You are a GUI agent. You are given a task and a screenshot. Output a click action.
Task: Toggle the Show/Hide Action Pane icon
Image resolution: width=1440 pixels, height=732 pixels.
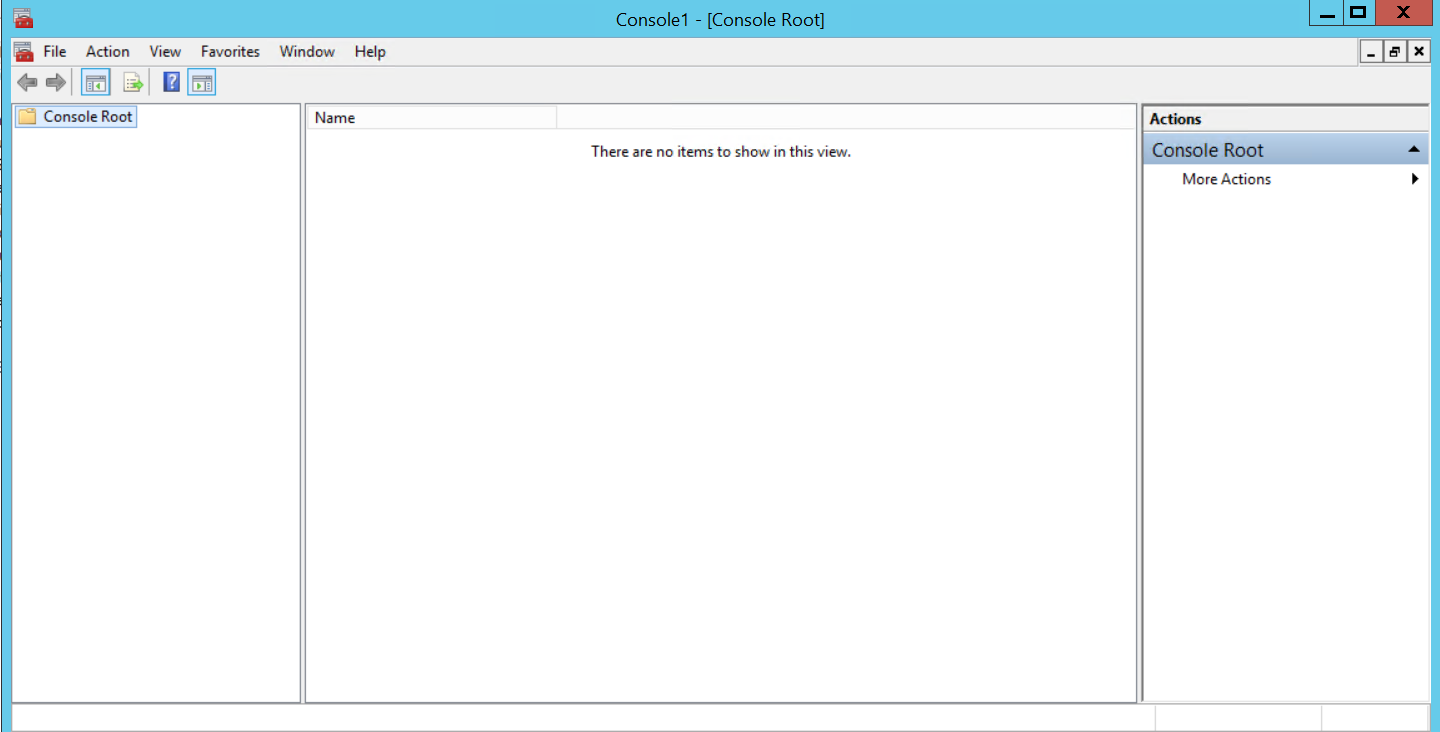click(202, 83)
